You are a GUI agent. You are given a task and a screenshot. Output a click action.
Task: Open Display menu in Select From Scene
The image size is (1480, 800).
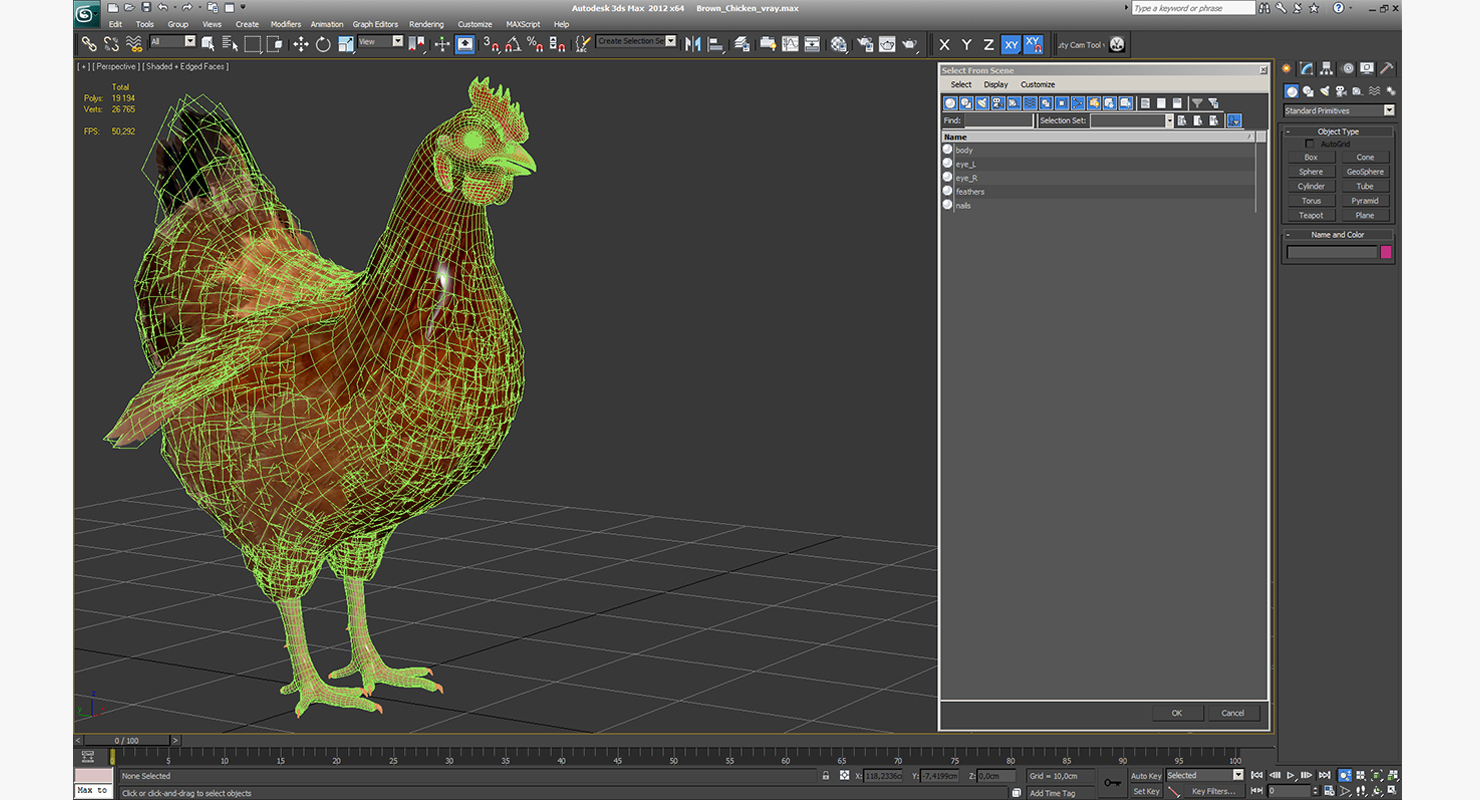tap(996, 85)
